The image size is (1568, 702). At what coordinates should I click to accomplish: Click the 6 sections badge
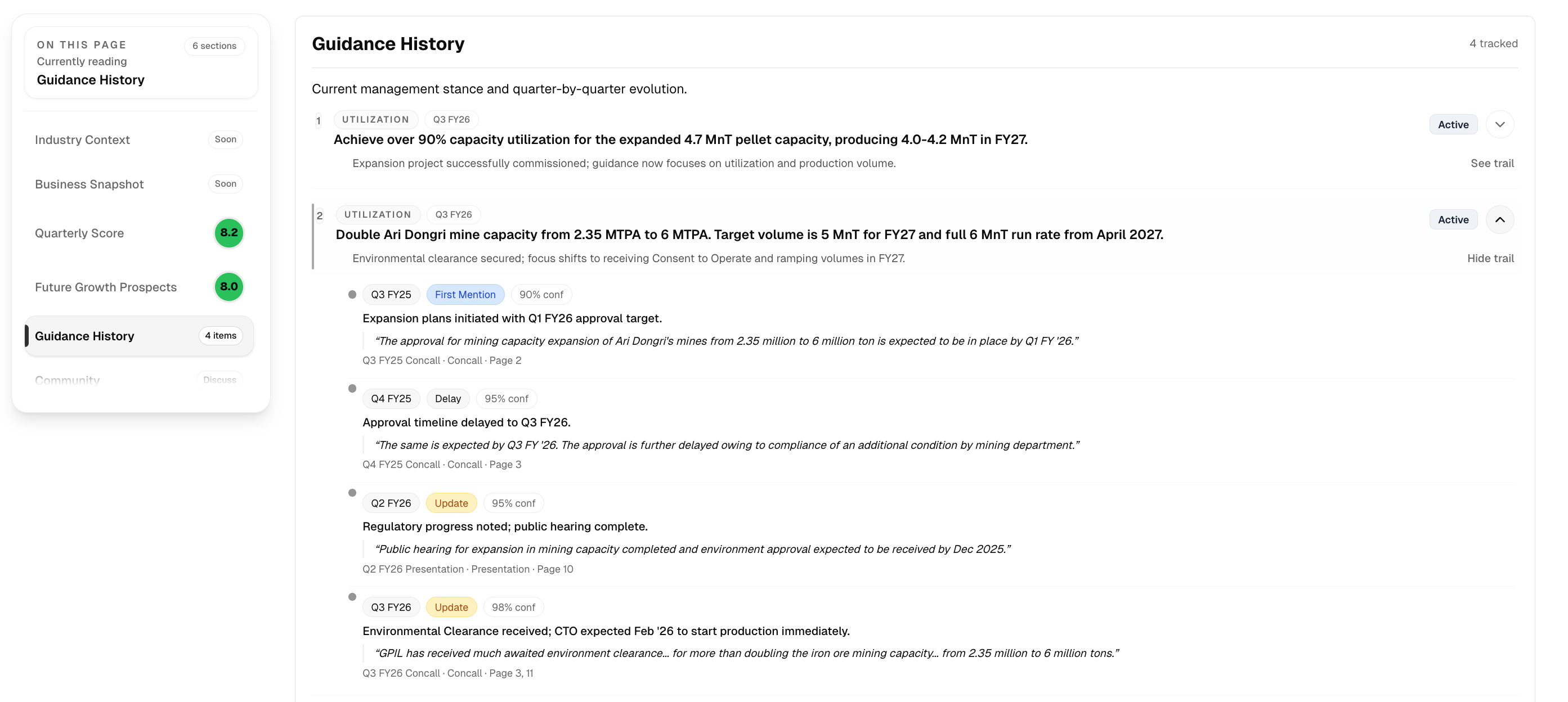[x=214, y=46]
